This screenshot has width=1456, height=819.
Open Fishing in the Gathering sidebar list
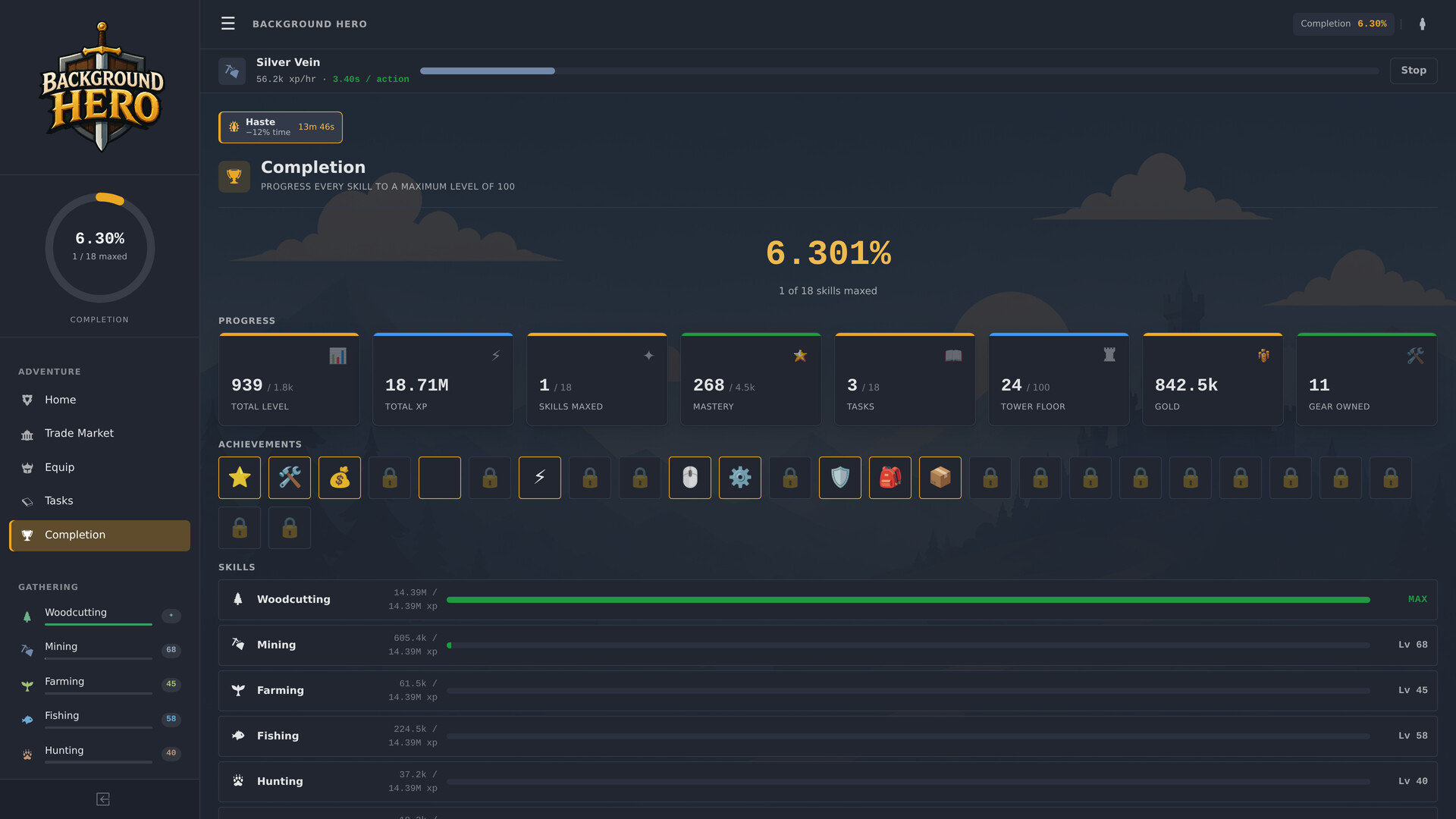[x=99, y=719]
